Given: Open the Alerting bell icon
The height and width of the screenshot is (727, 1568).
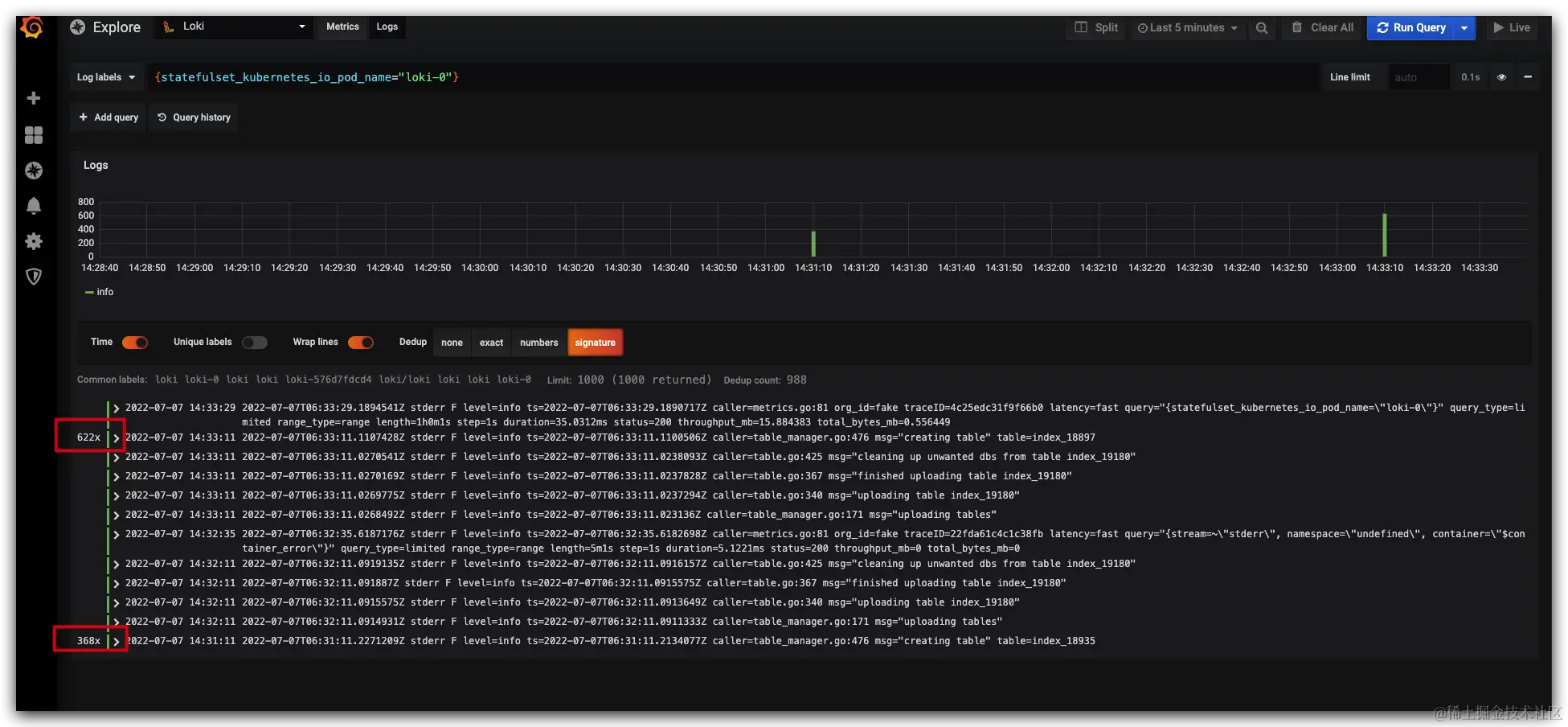Looking at the screenshot, I should coord(34,206).
